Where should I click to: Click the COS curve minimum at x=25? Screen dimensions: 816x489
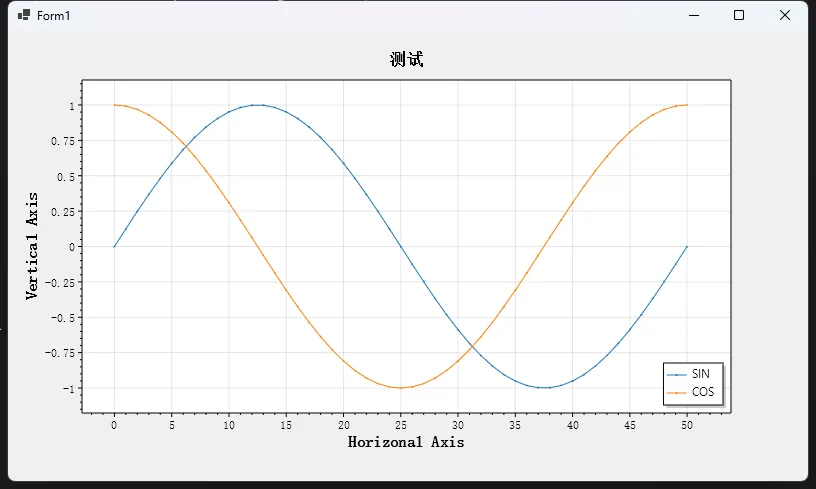coord(401,388)
